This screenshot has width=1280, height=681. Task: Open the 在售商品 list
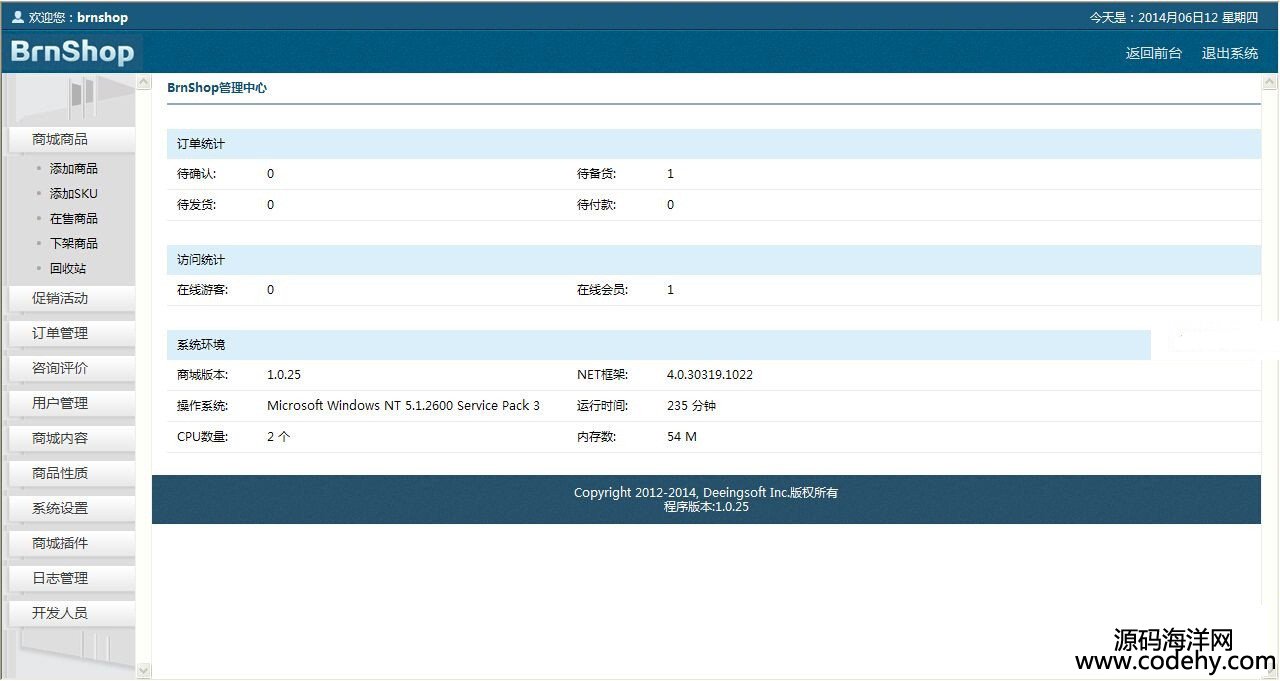point(74,219)
